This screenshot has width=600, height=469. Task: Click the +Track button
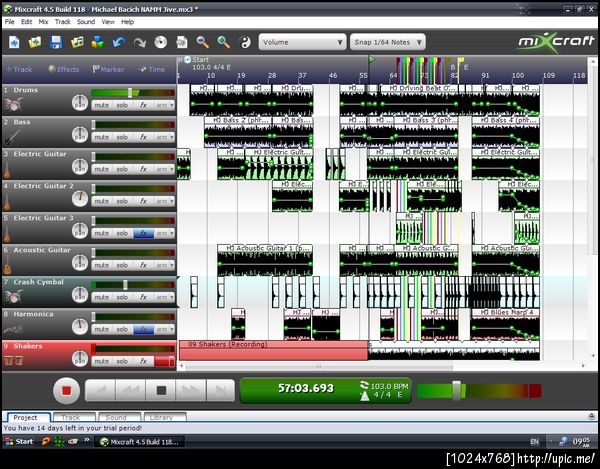coord(19,69)
